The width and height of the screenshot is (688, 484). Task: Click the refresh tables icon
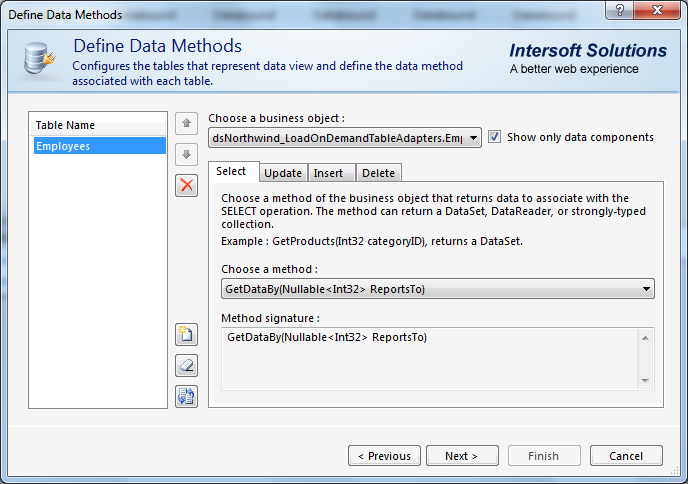pos(186,396)
